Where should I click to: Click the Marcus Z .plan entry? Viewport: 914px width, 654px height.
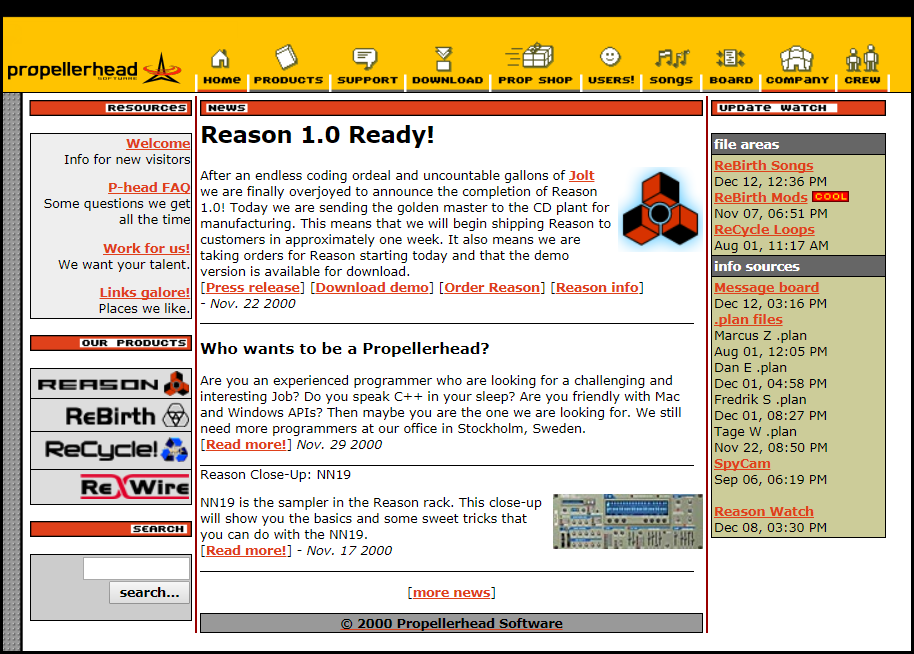coord(761,336)
